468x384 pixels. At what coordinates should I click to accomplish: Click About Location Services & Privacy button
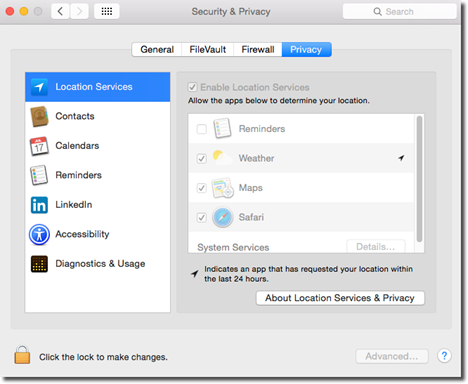(x=340, y=298)
